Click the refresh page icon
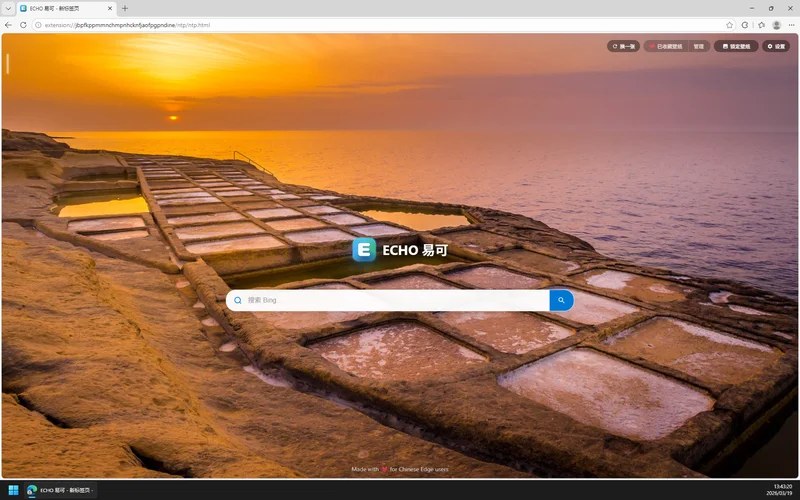This screenshot has width=800, height=500. click(x=23, y=25)
